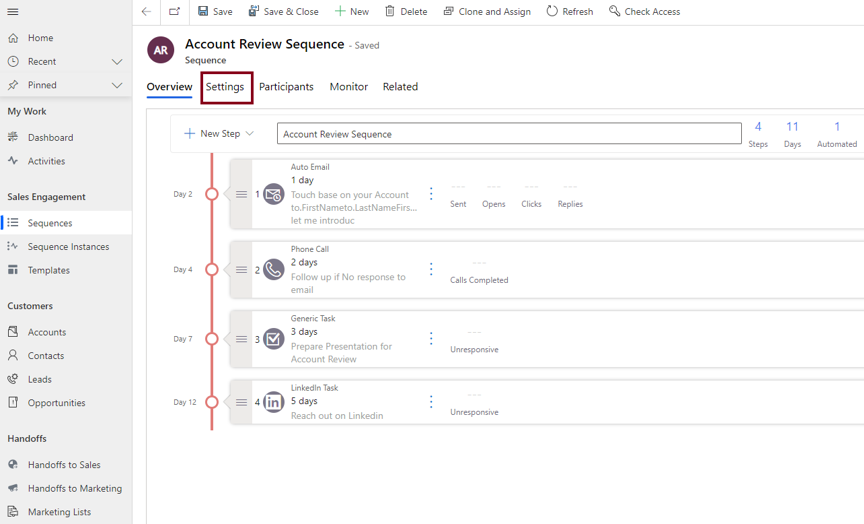Click the Day 4 timeline marker

pyautogui.click(x=212, y=269)
